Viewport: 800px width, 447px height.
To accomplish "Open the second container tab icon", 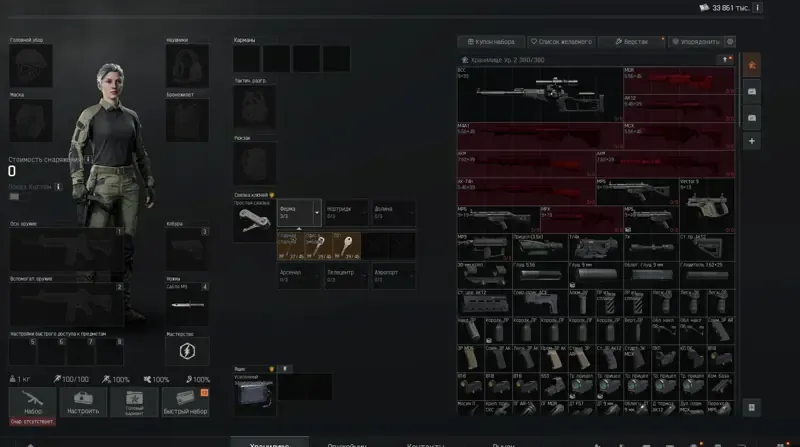I will pyautogui.click(x=752, y=117).
